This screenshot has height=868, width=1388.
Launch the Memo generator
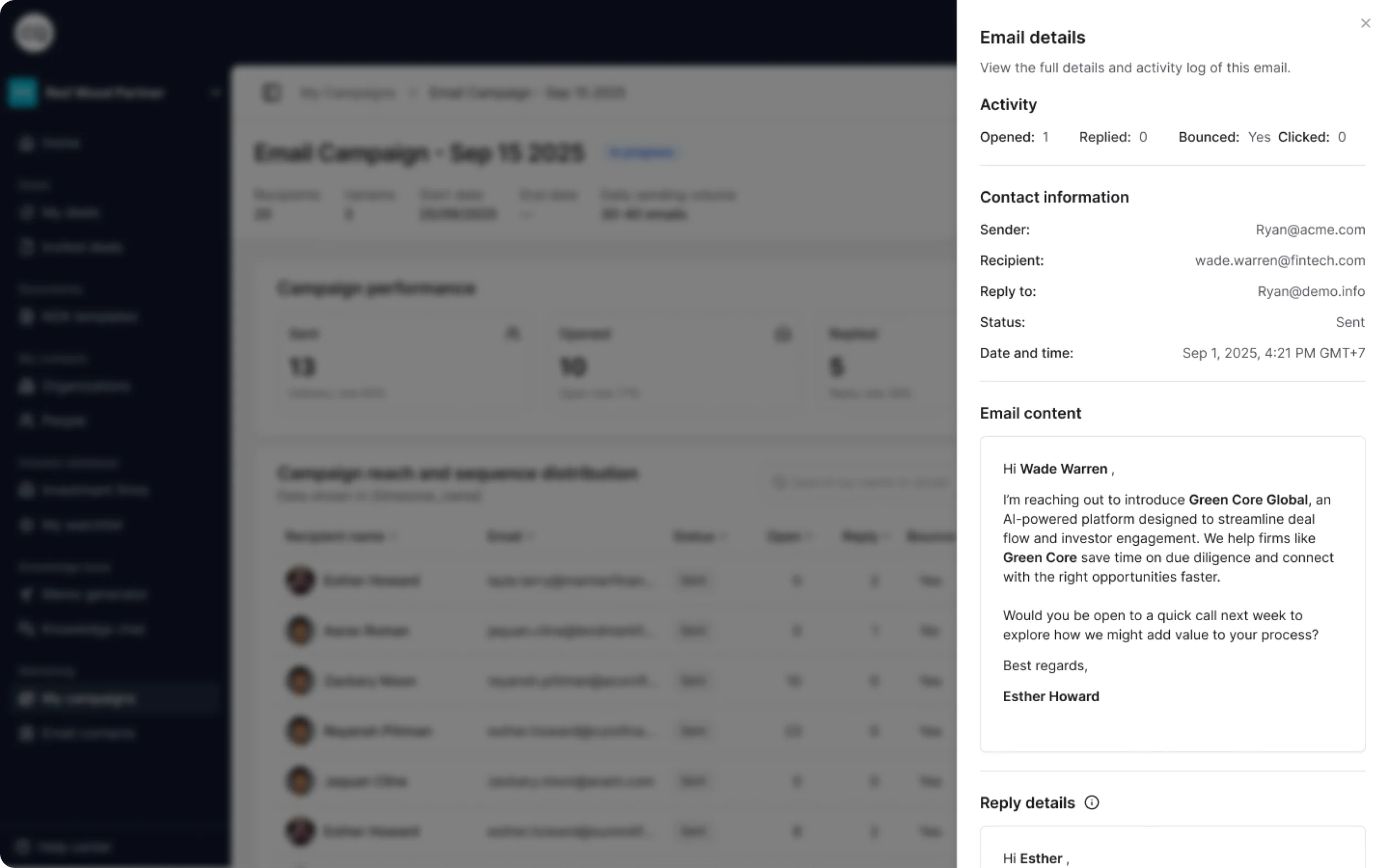pyautogui.click(x=95, y=594)
